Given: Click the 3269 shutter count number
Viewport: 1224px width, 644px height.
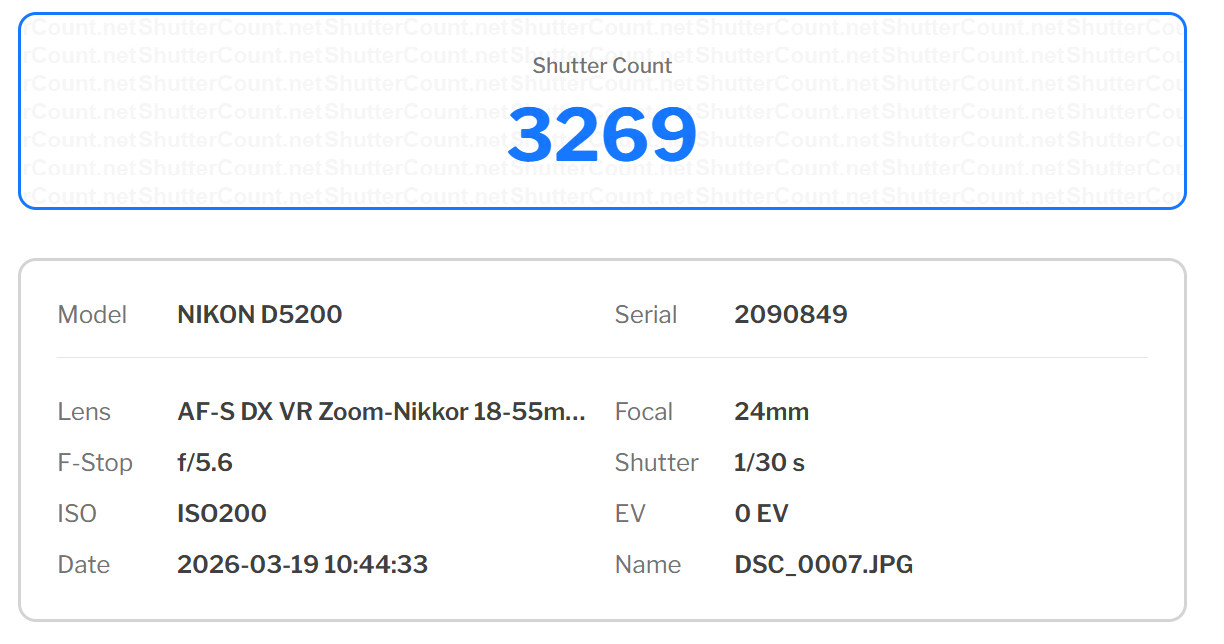Looking at the screenshot, I should tap(601, 136).
